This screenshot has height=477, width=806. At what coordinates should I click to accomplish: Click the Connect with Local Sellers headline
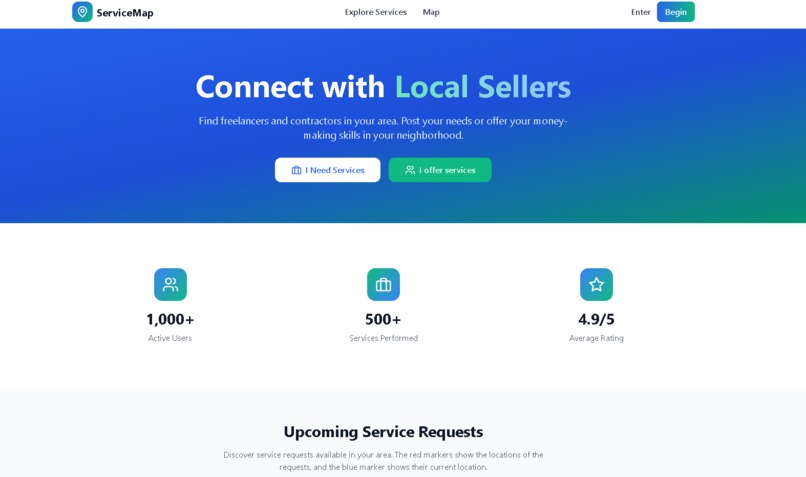pyautogui.click(x=383, y=86)
